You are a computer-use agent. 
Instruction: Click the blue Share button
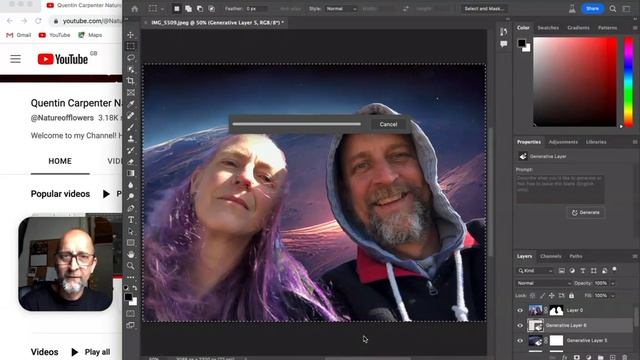(592, 9)
